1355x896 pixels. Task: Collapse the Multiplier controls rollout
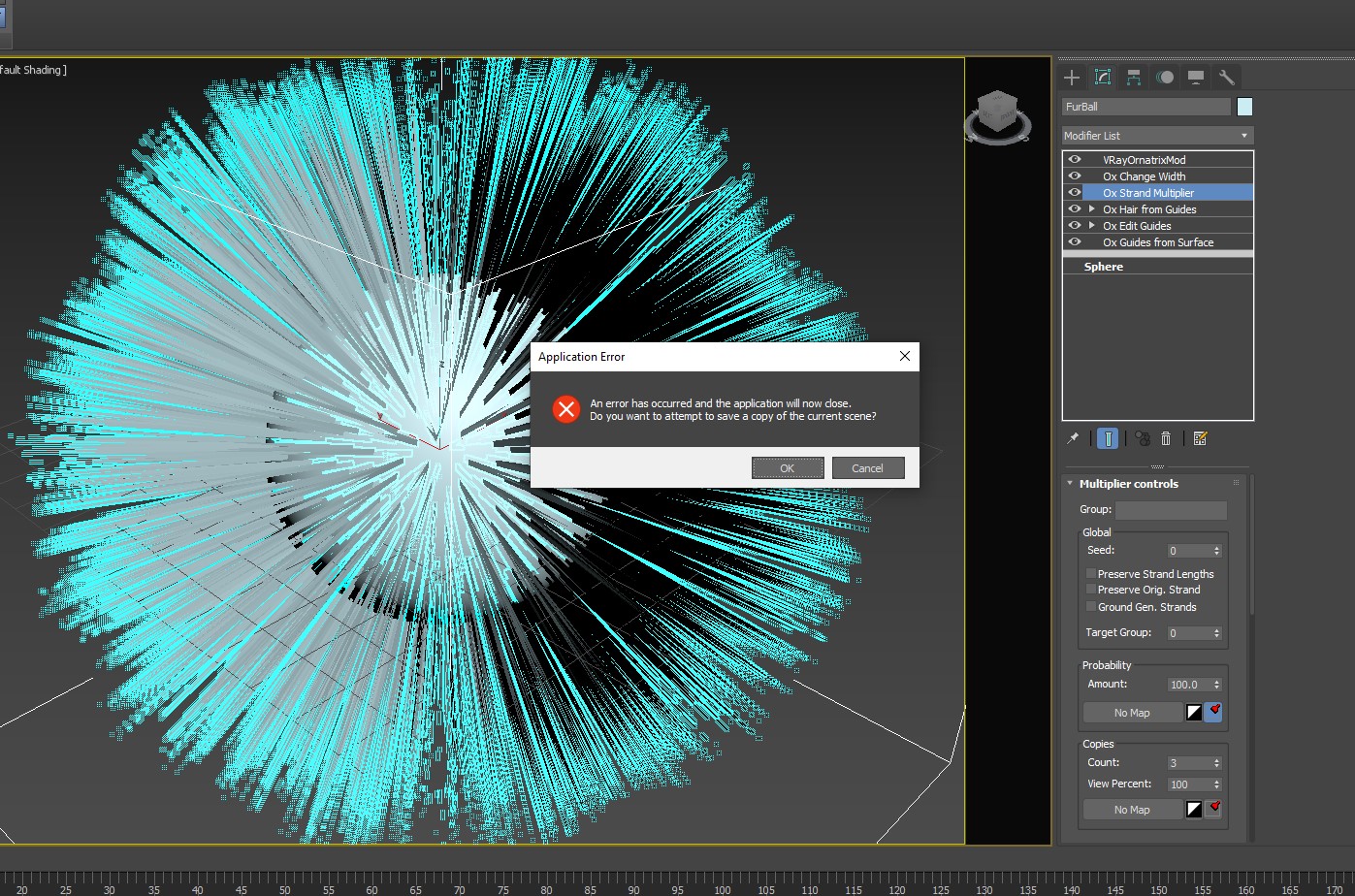(1070, 483)
